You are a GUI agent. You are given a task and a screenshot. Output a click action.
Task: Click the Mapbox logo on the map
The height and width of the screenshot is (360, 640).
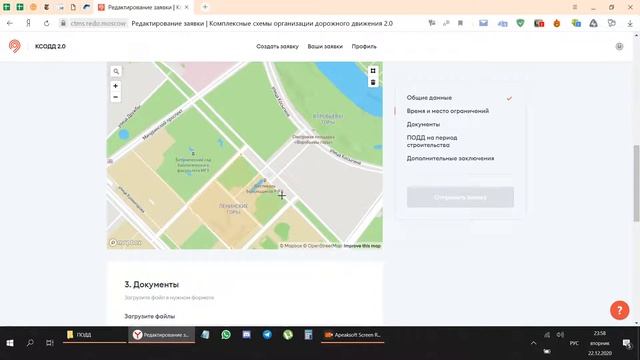point(125,242)
